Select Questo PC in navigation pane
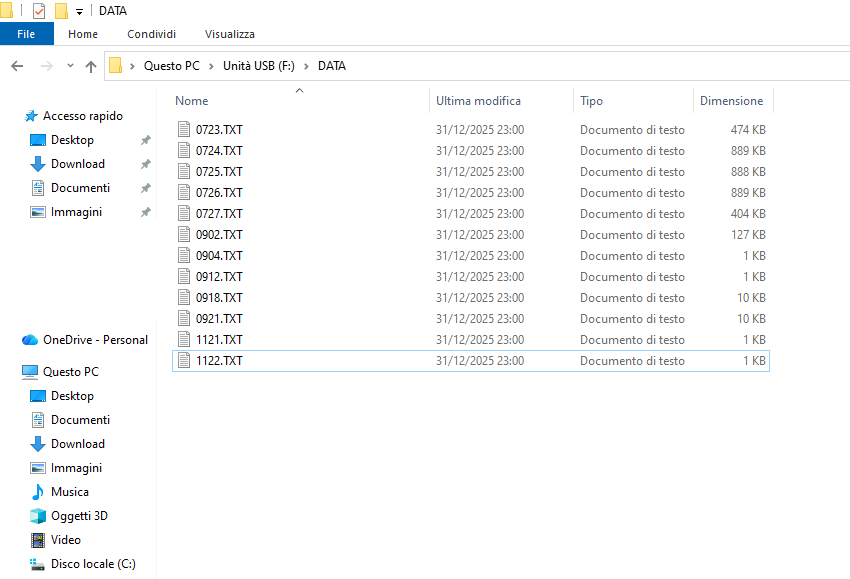The width and height of the screenshot is (850, 579). 70,372
